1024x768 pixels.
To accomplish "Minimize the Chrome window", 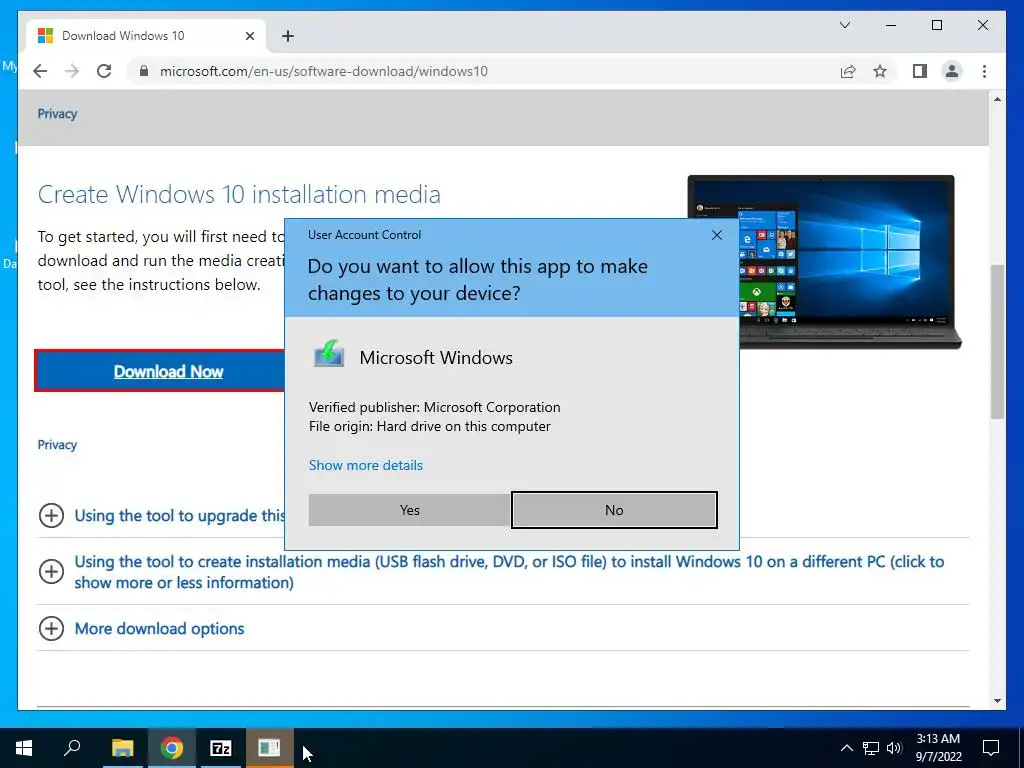I will point(891,25).
